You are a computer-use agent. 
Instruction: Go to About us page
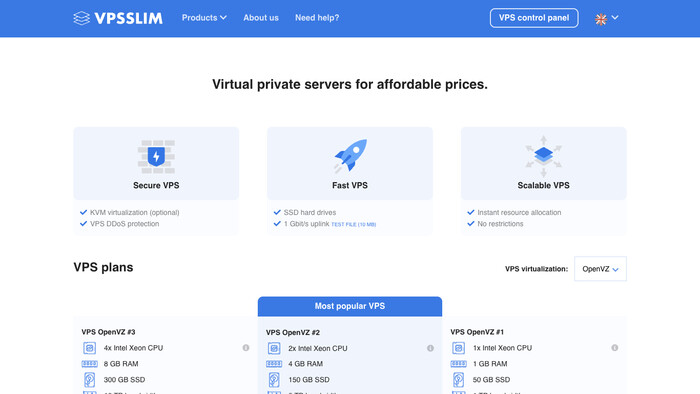261,18
